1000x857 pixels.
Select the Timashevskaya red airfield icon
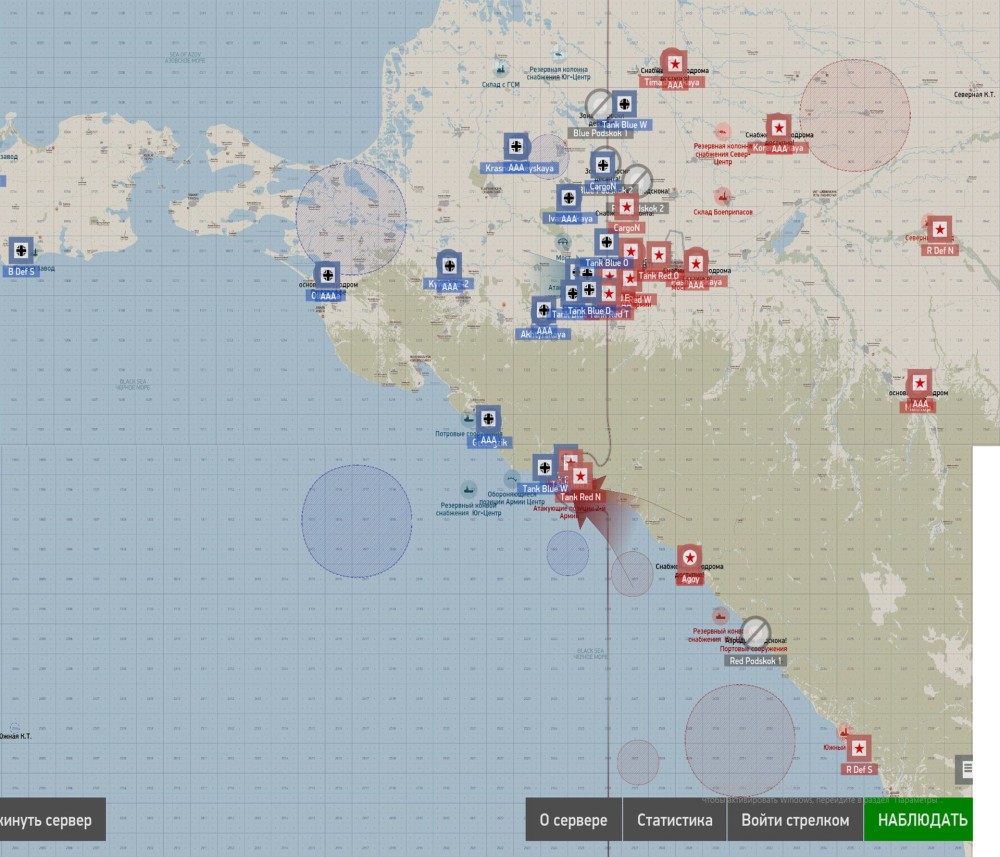674,64
